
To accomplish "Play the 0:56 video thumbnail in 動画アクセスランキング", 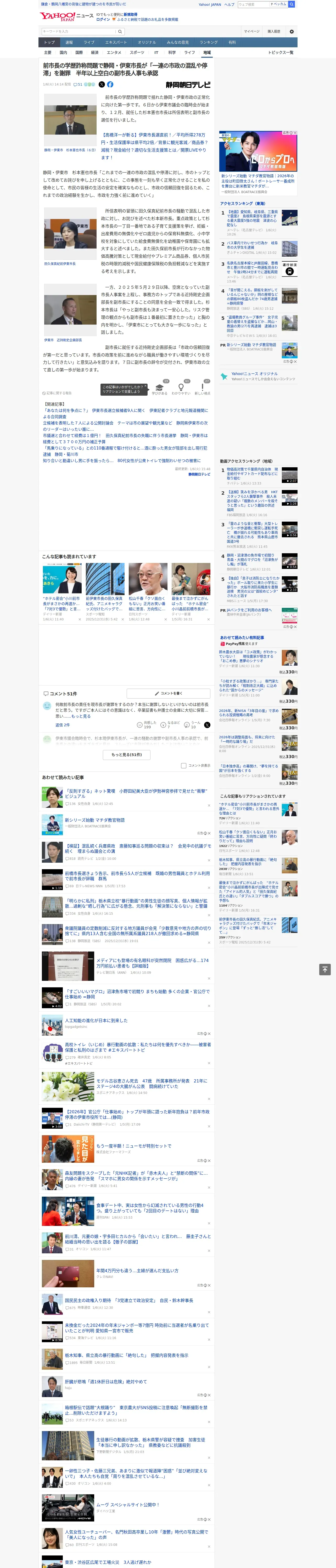I will click(x=290, y=529).
